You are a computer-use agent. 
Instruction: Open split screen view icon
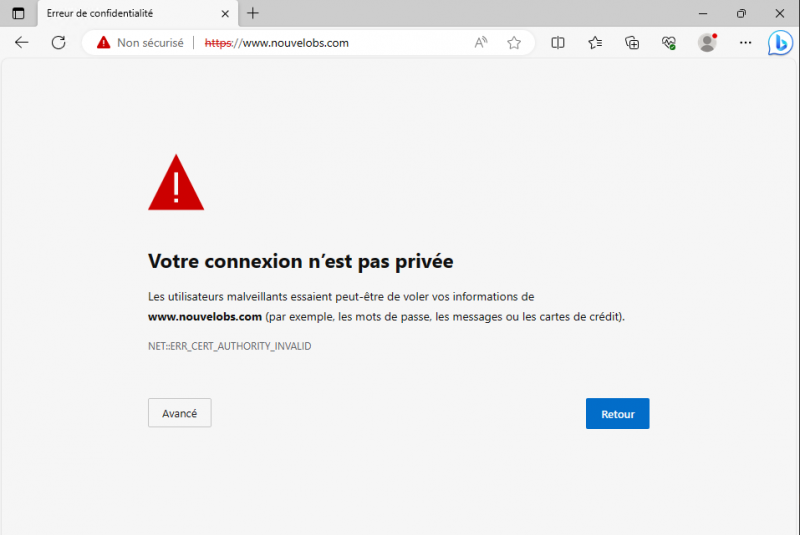[x=558, y=43]
